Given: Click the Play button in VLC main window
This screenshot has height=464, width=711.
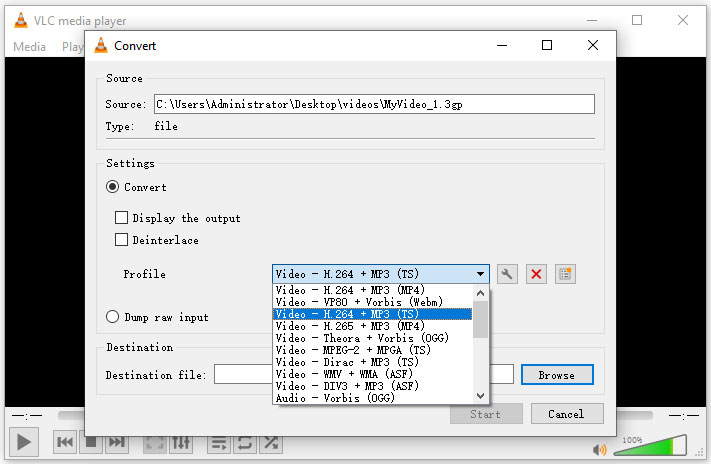Looking at the screenshot, I should (24, 442).
